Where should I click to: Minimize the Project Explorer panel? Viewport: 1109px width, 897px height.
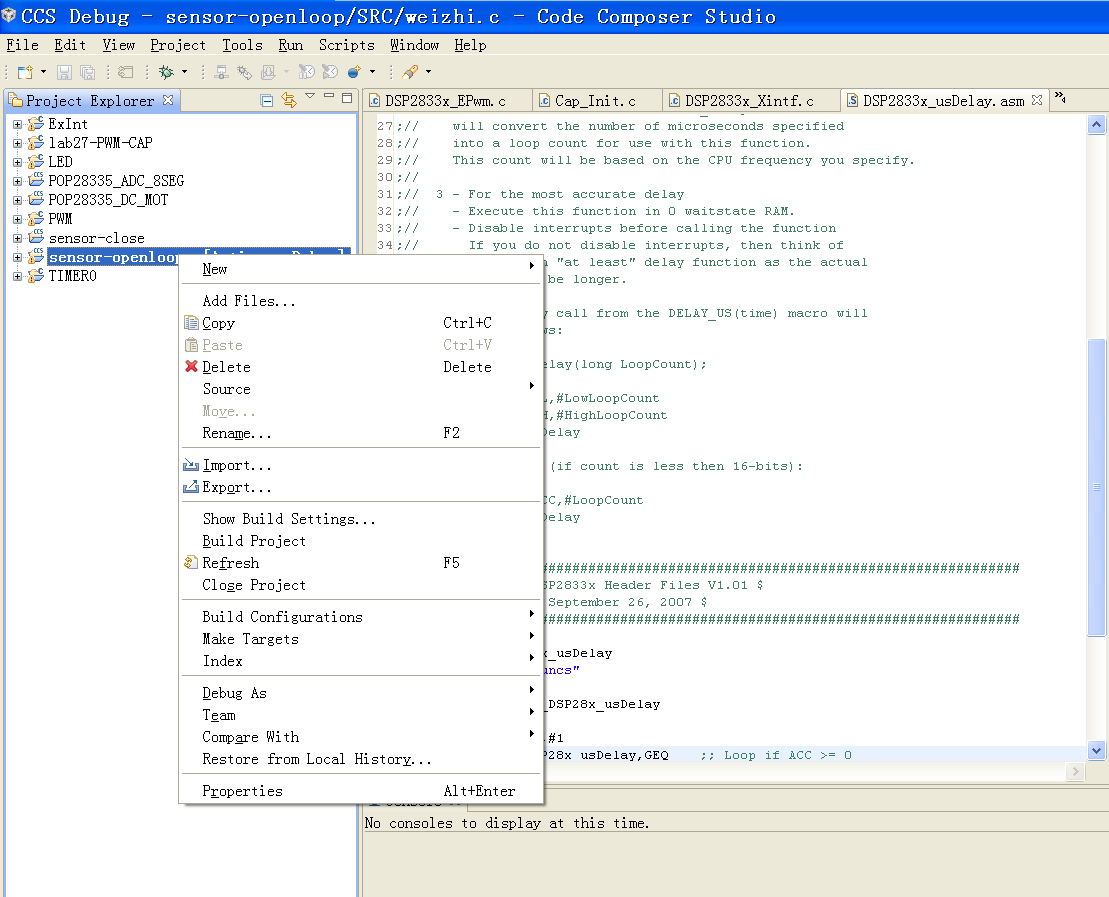coord(329,96)
